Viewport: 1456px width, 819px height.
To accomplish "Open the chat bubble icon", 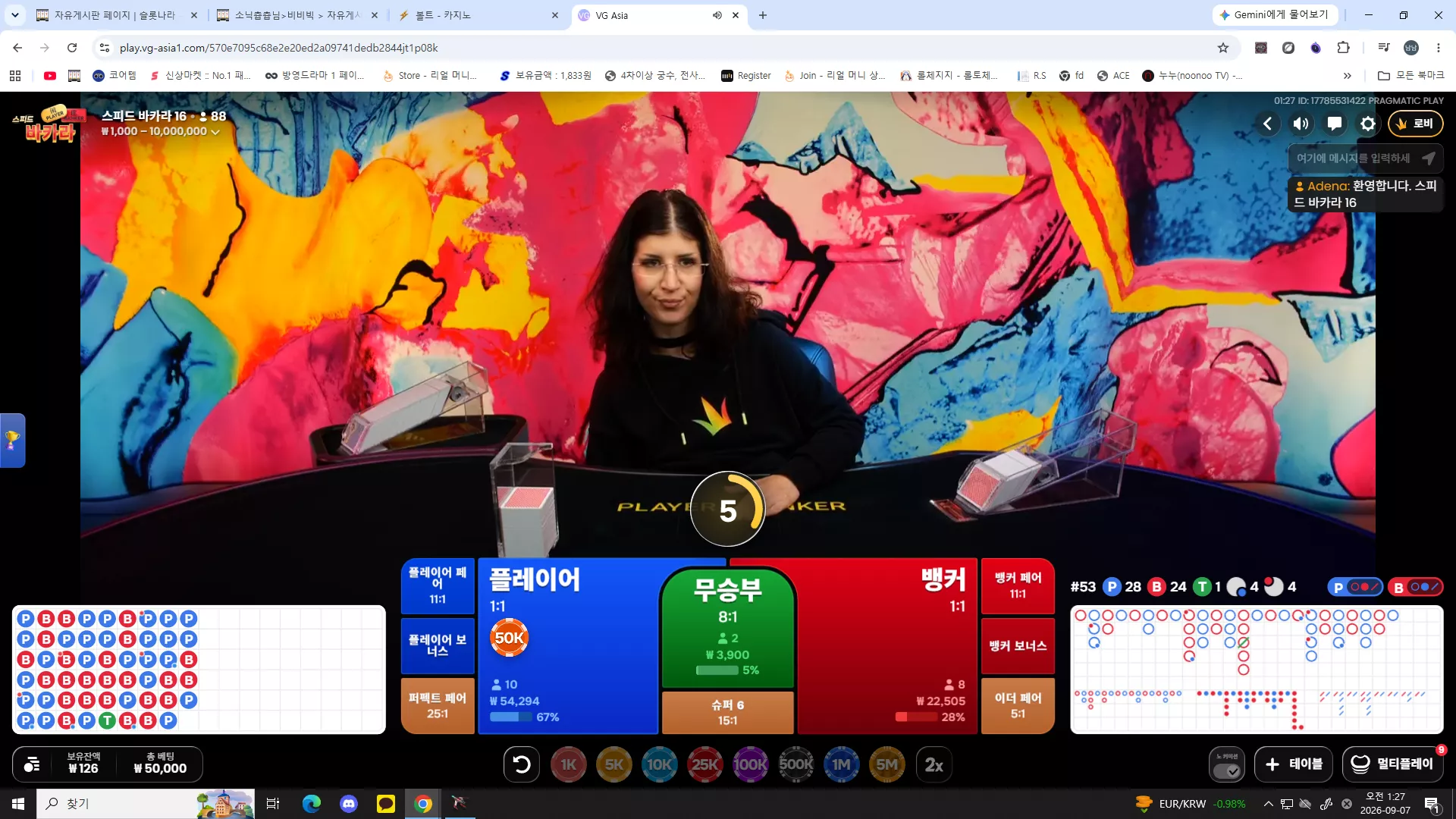I will click(x=1334, y=124).
